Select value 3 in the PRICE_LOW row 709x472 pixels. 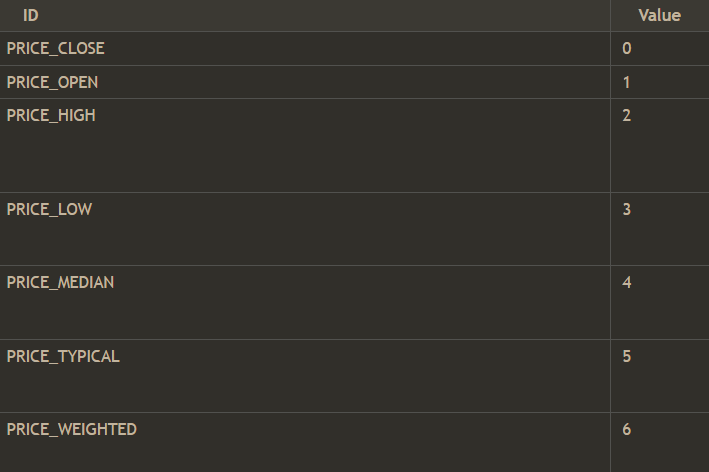[x=627, y=209]
